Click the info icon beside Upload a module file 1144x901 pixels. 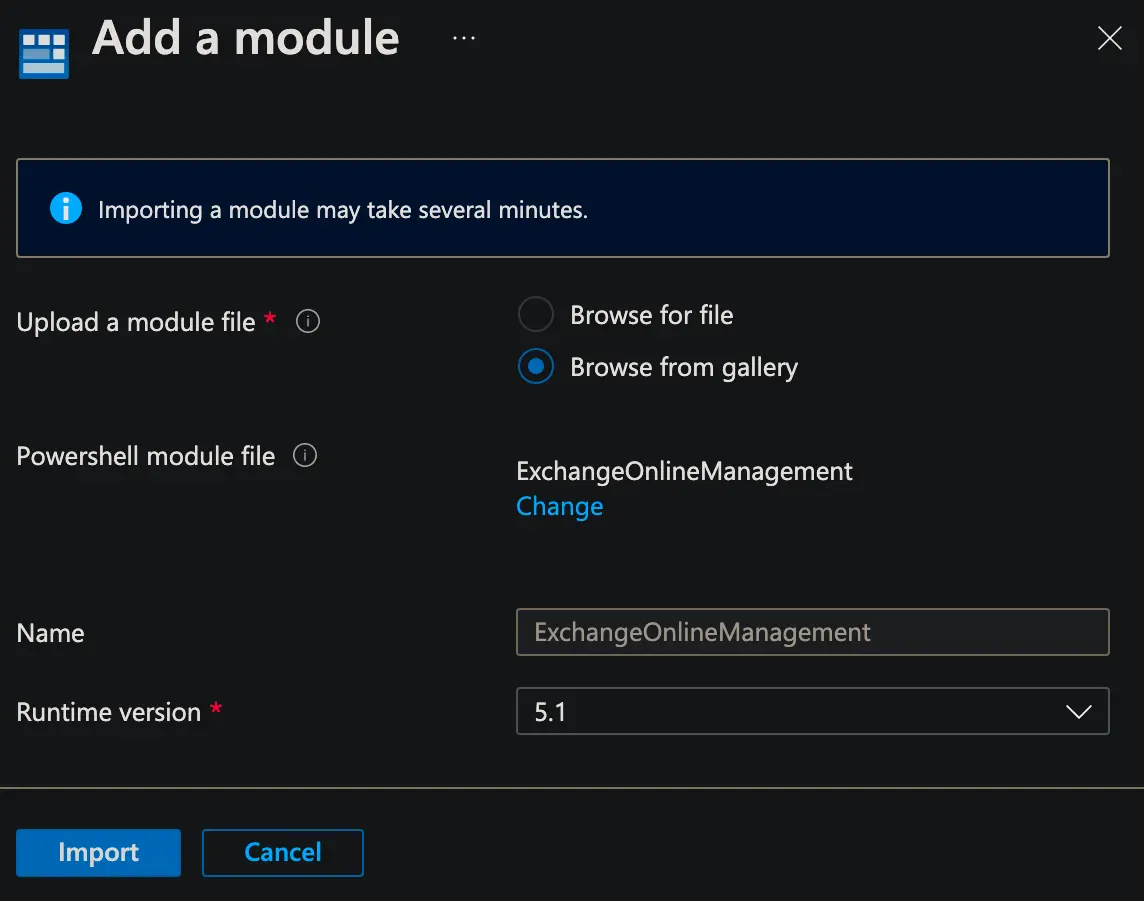coord(308,322)
